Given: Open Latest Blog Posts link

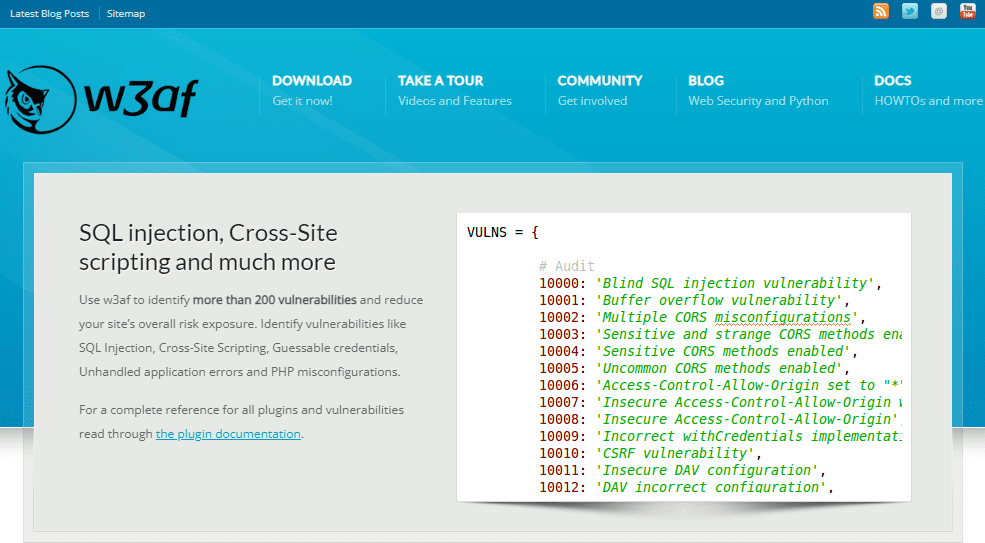Looking at the screenshot, I should pos(50,13).
